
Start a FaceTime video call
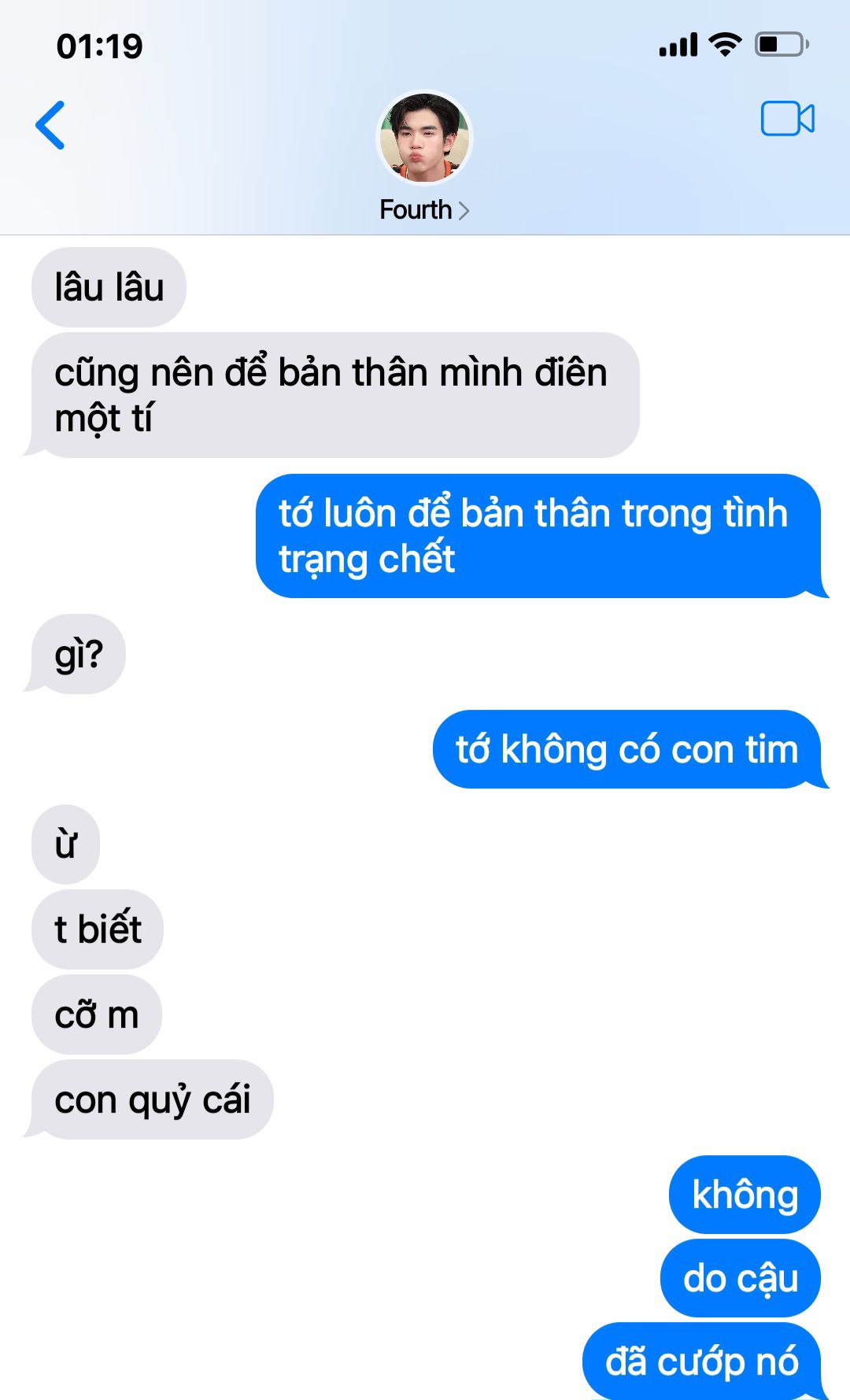point(787,119)
